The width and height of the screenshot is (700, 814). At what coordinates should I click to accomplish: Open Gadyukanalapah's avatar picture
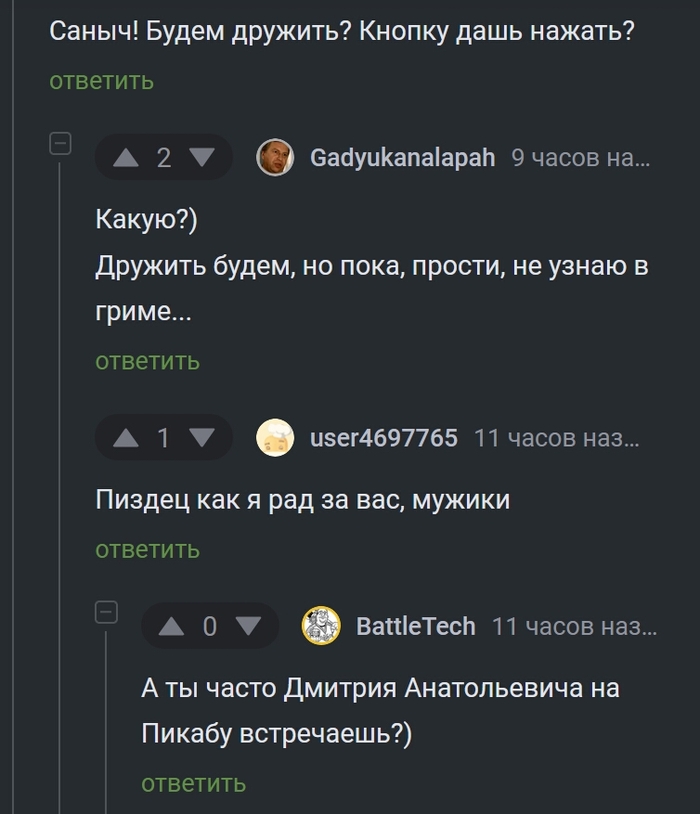(x=275, y=158)
